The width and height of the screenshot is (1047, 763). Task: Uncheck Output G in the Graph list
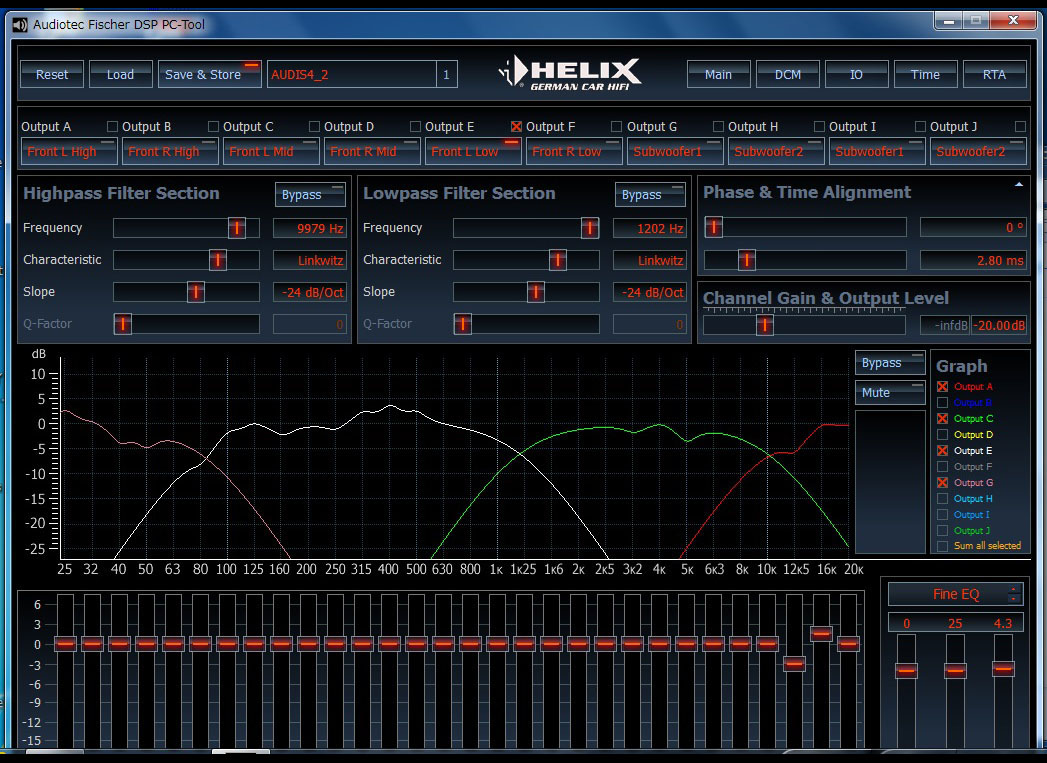942,483
